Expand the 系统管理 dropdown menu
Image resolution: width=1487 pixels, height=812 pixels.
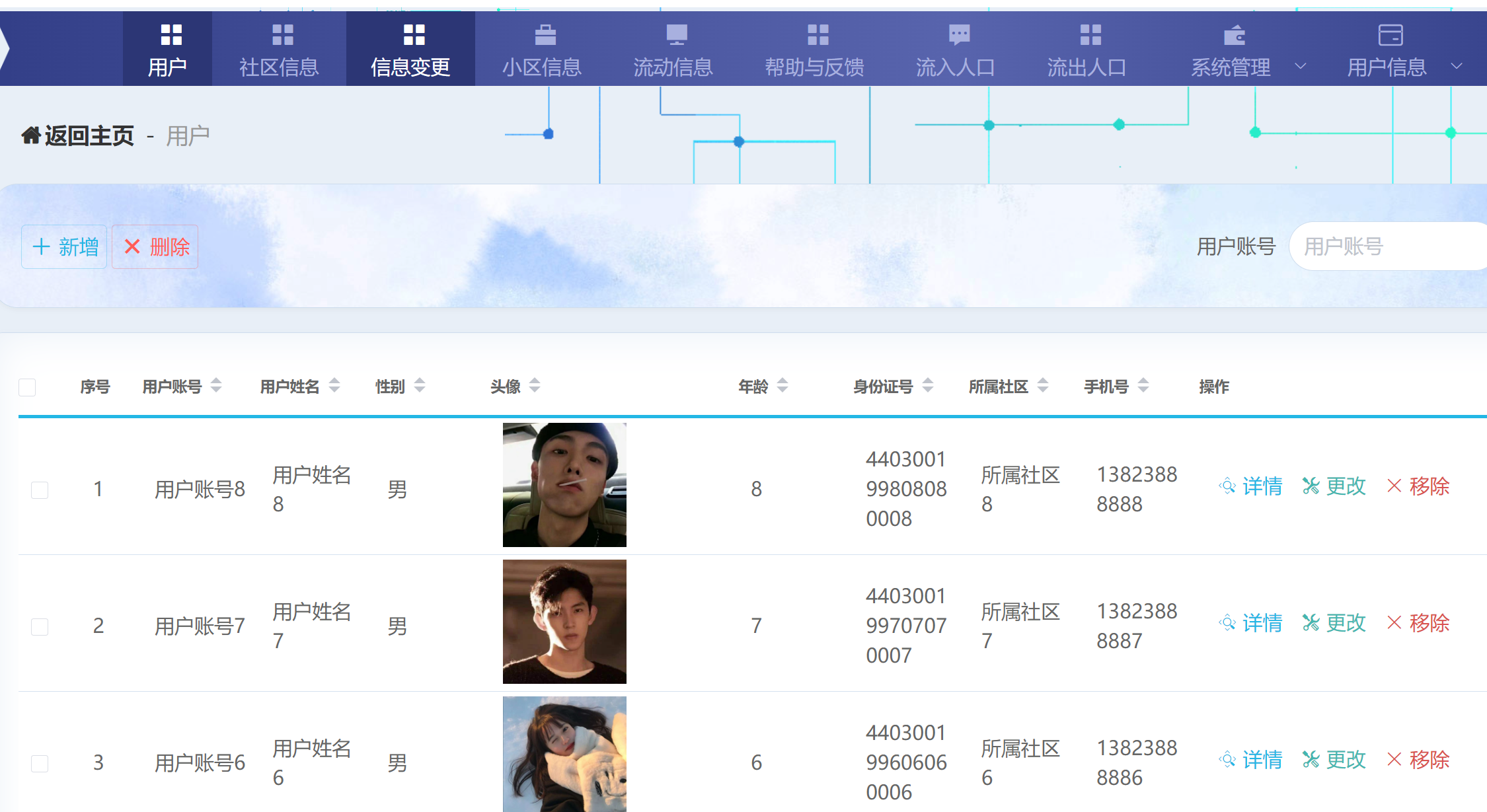point(1301,67)
